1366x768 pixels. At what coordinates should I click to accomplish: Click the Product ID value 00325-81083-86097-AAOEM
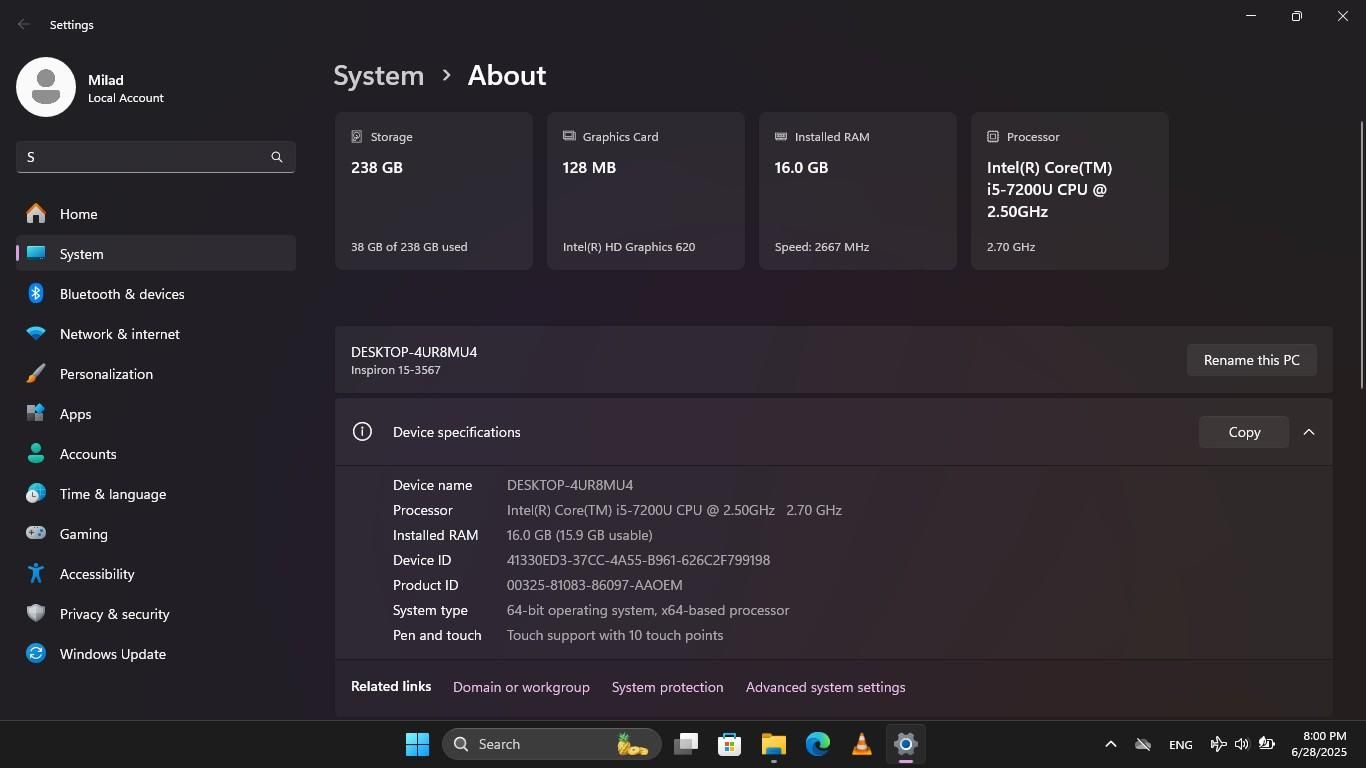[x=595, y=585]
